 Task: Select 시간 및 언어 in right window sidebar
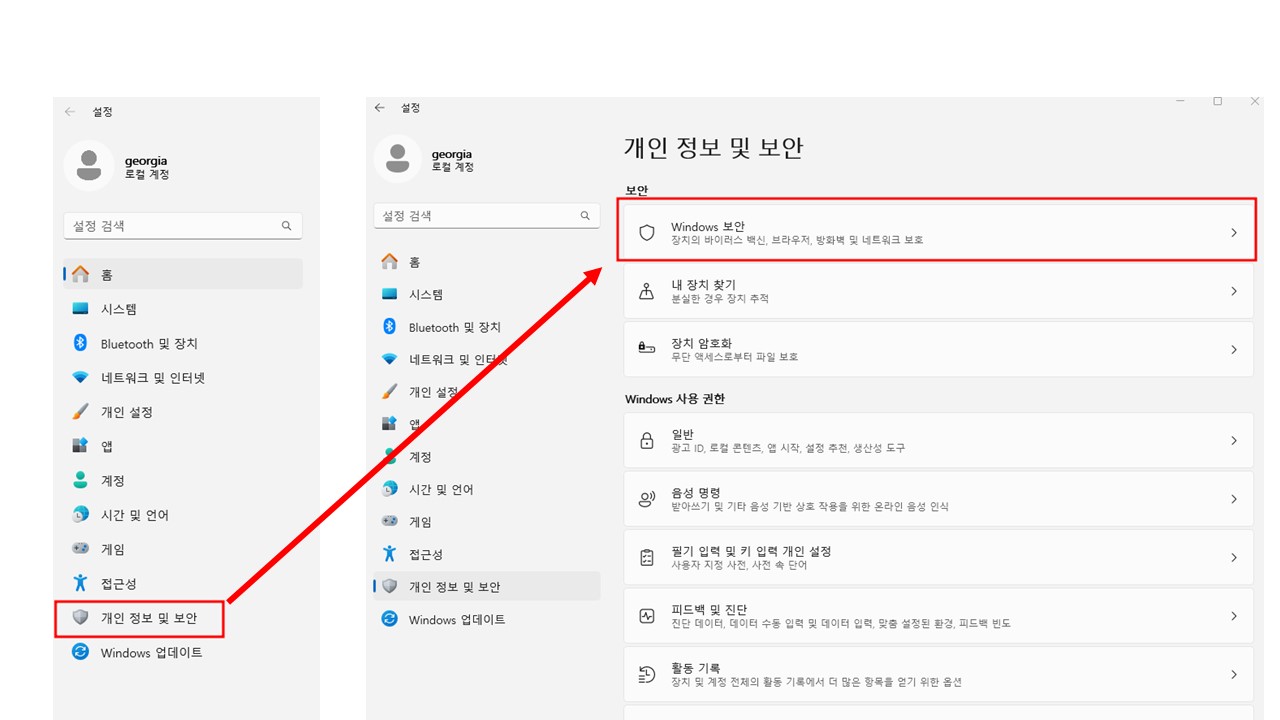coord(487,489)
